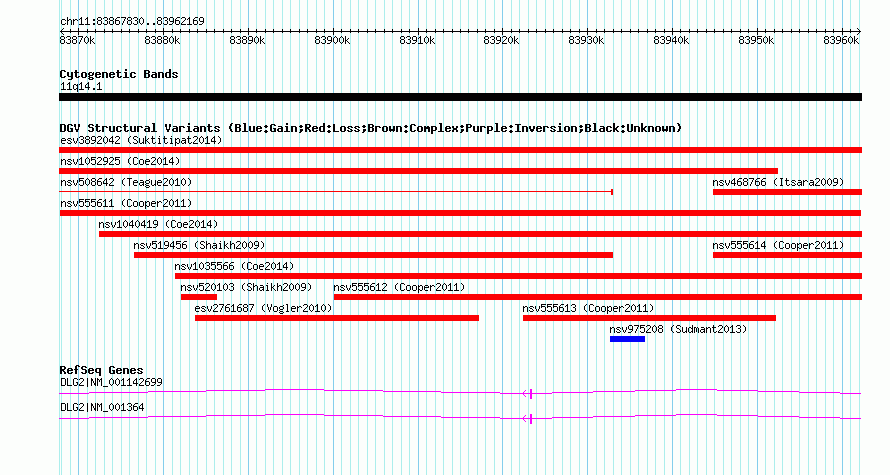Click the 83880k ruler position

point(162,40)
